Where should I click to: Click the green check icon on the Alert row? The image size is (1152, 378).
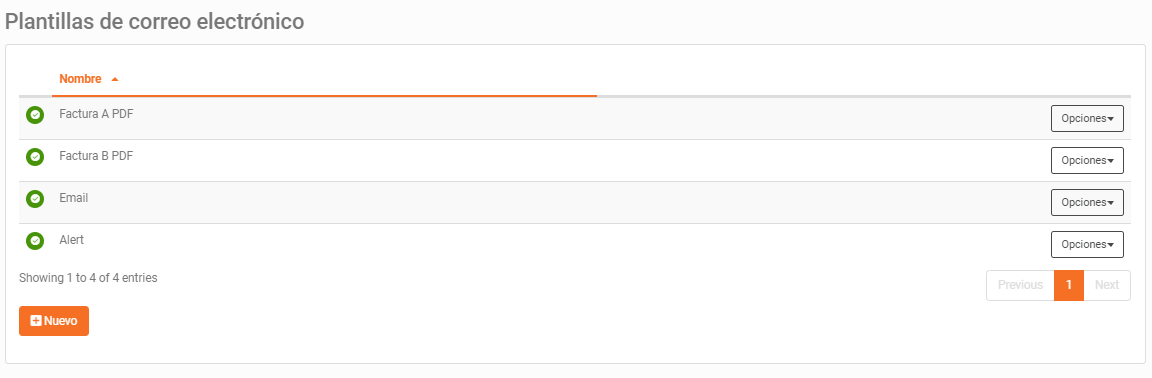coord(35,241)
